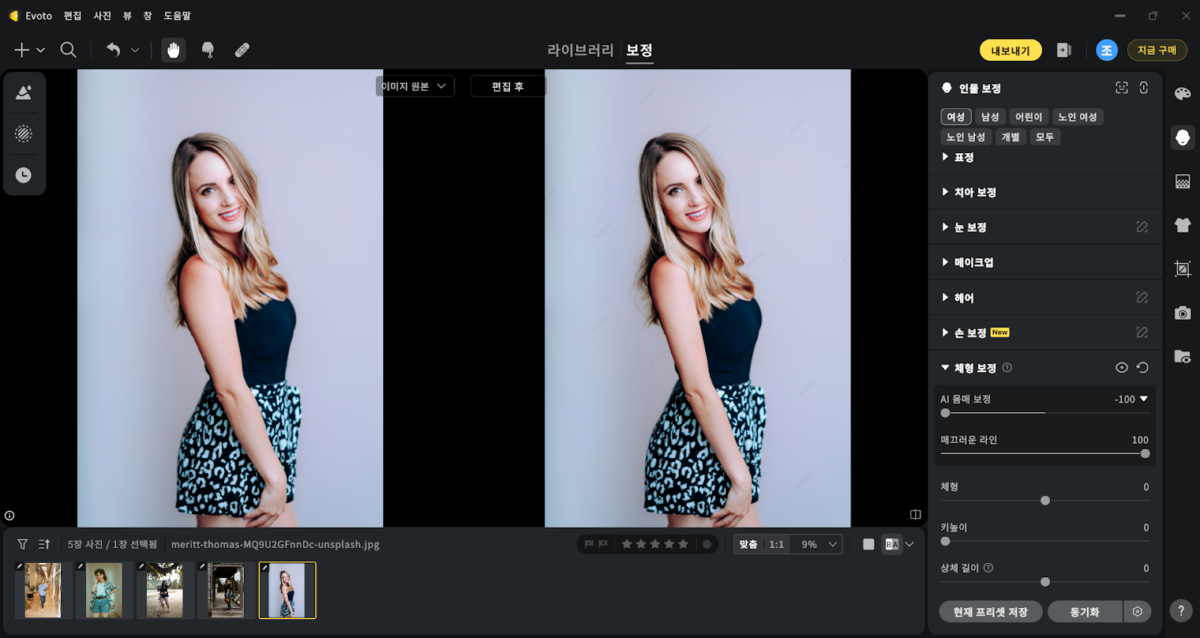Click the link icon on 헤어 row
1200x638 pixels.
(x=1141, y=298)
